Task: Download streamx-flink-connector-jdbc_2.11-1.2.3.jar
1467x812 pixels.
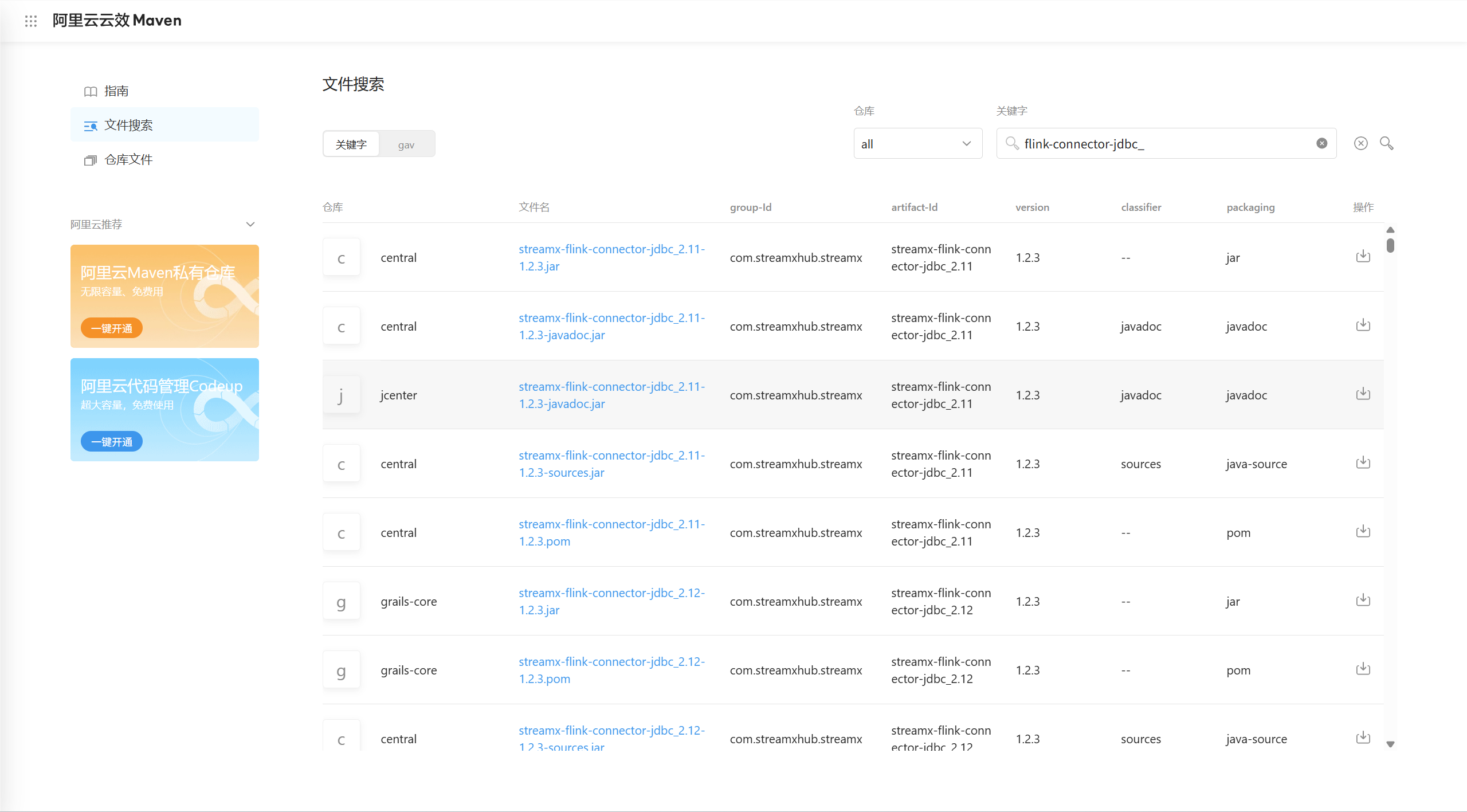Action: click(x=1363, y=256)
